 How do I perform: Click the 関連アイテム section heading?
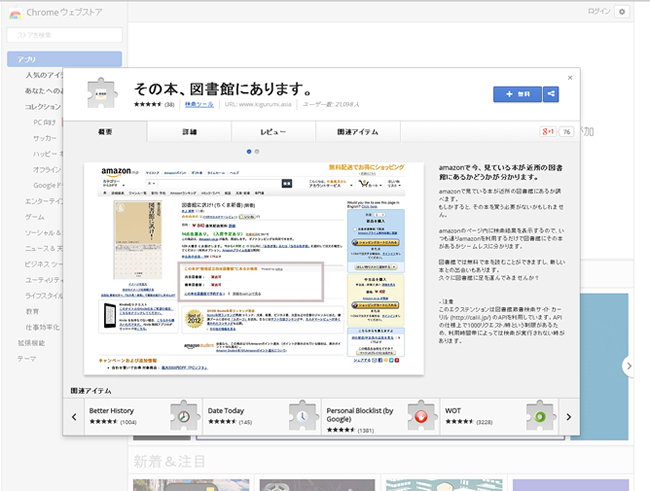pos(91,391)
